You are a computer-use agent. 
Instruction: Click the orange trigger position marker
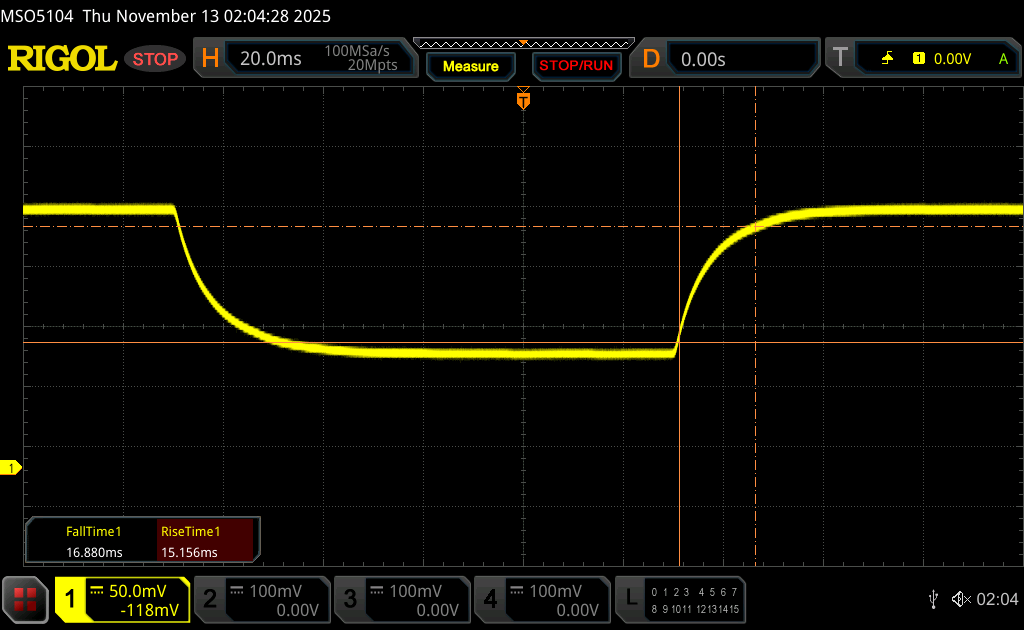coord(522,100)
